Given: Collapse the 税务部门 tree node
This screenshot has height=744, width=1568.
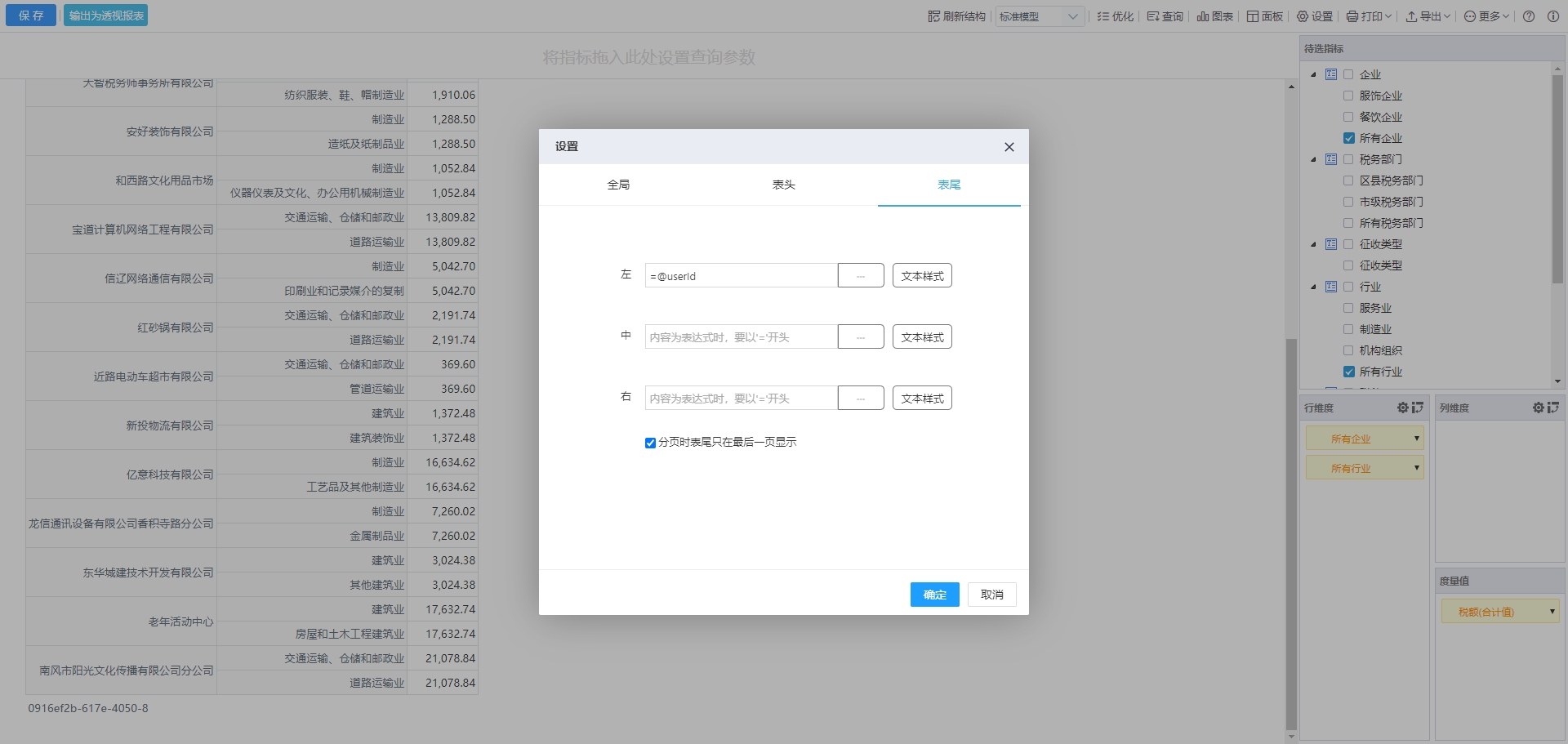Looking at the screenshot, I should click(x=1313, y=159).
